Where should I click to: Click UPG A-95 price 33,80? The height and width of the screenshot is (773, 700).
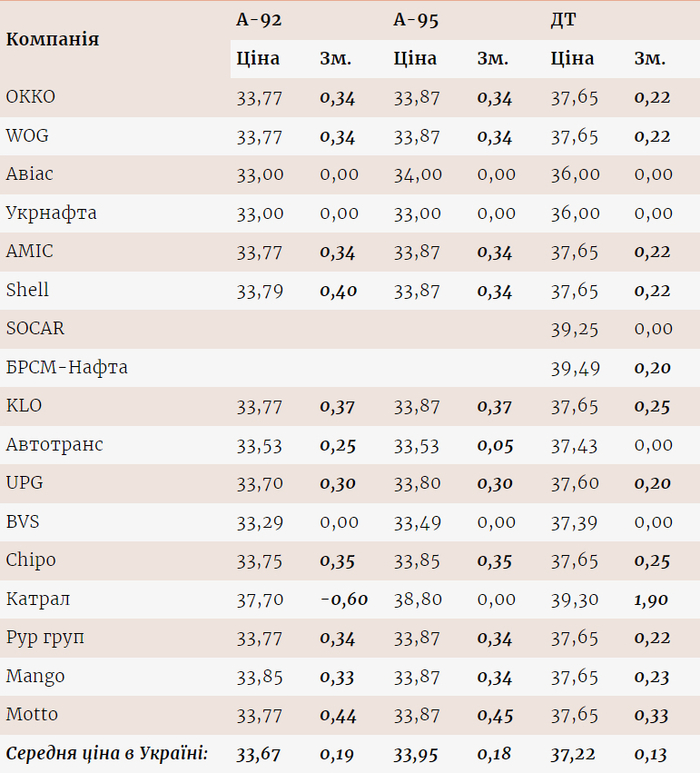click(417, 483)
